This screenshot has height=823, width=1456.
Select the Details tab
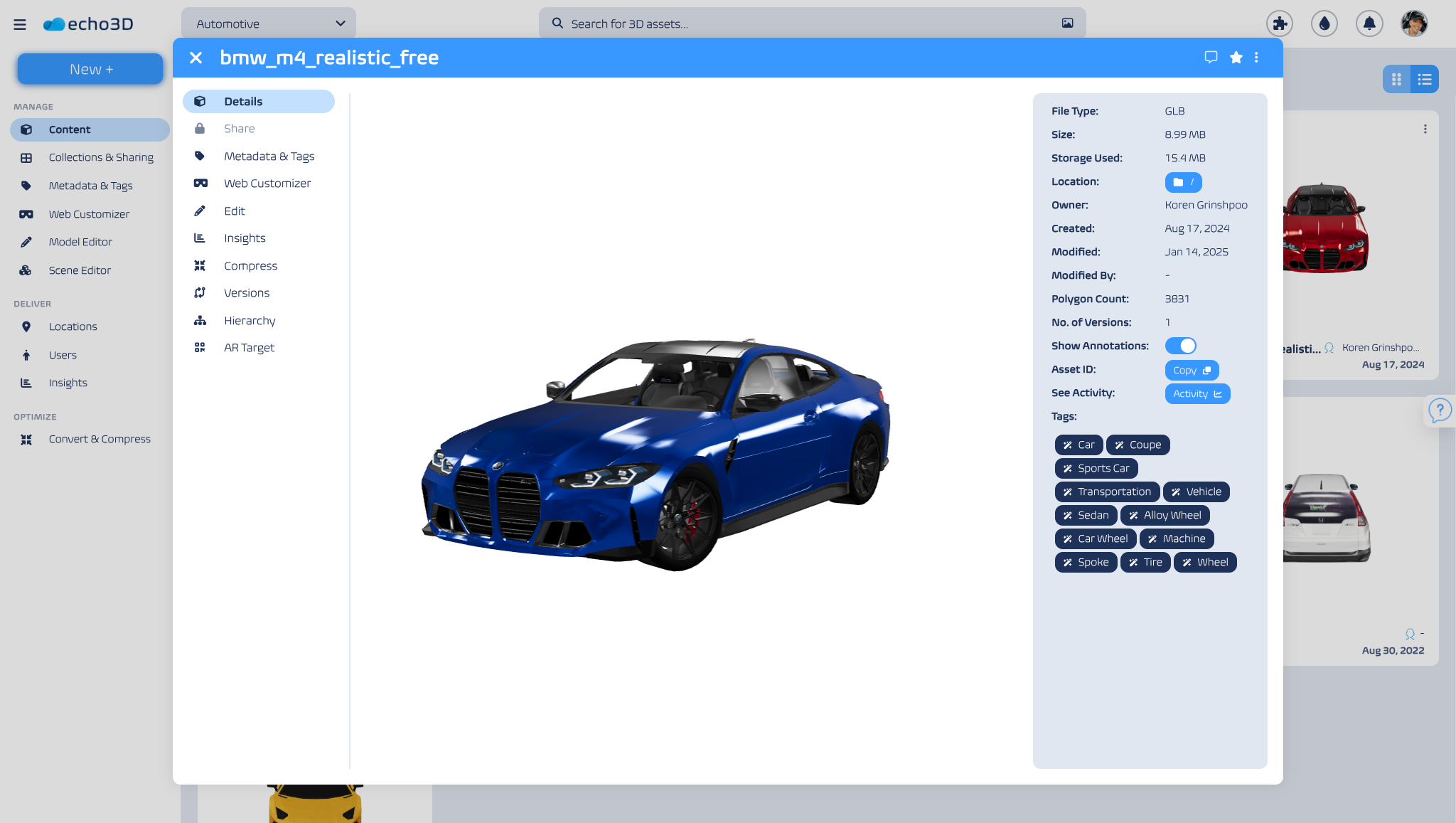pos(259,101)
